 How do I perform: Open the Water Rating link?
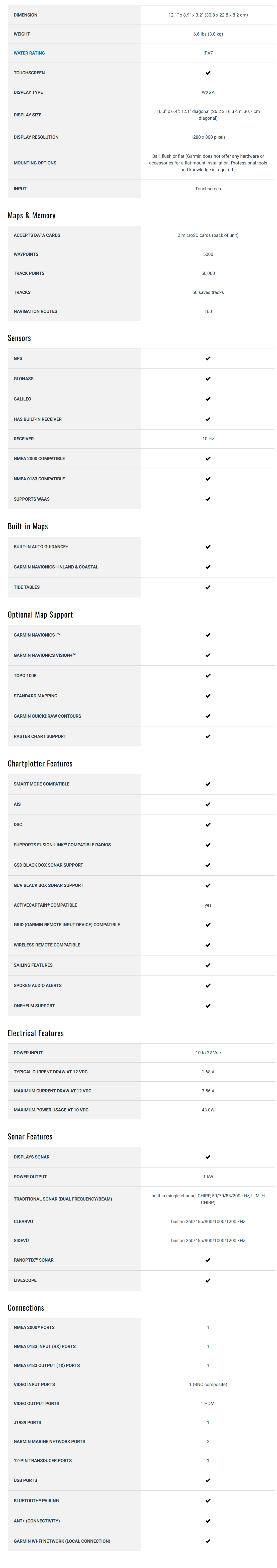point(29,53)
